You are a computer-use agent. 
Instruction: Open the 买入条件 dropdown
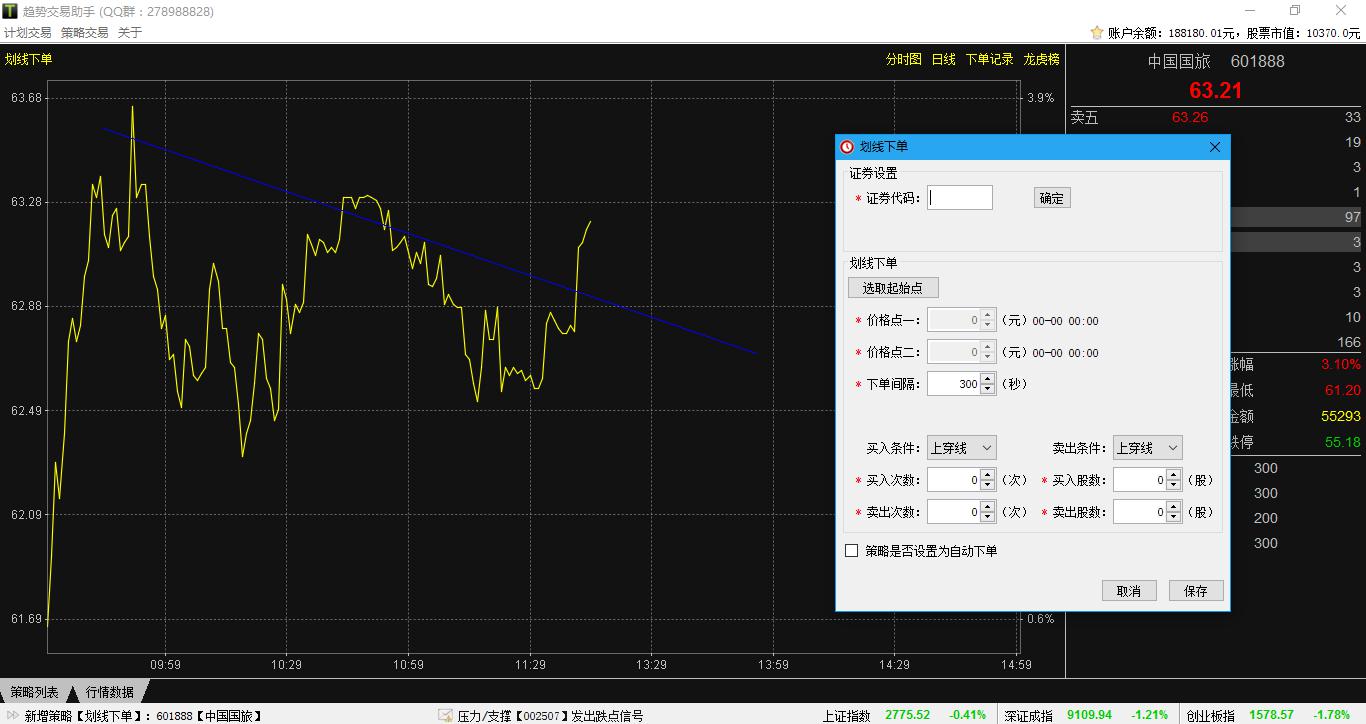click(961, 448)
